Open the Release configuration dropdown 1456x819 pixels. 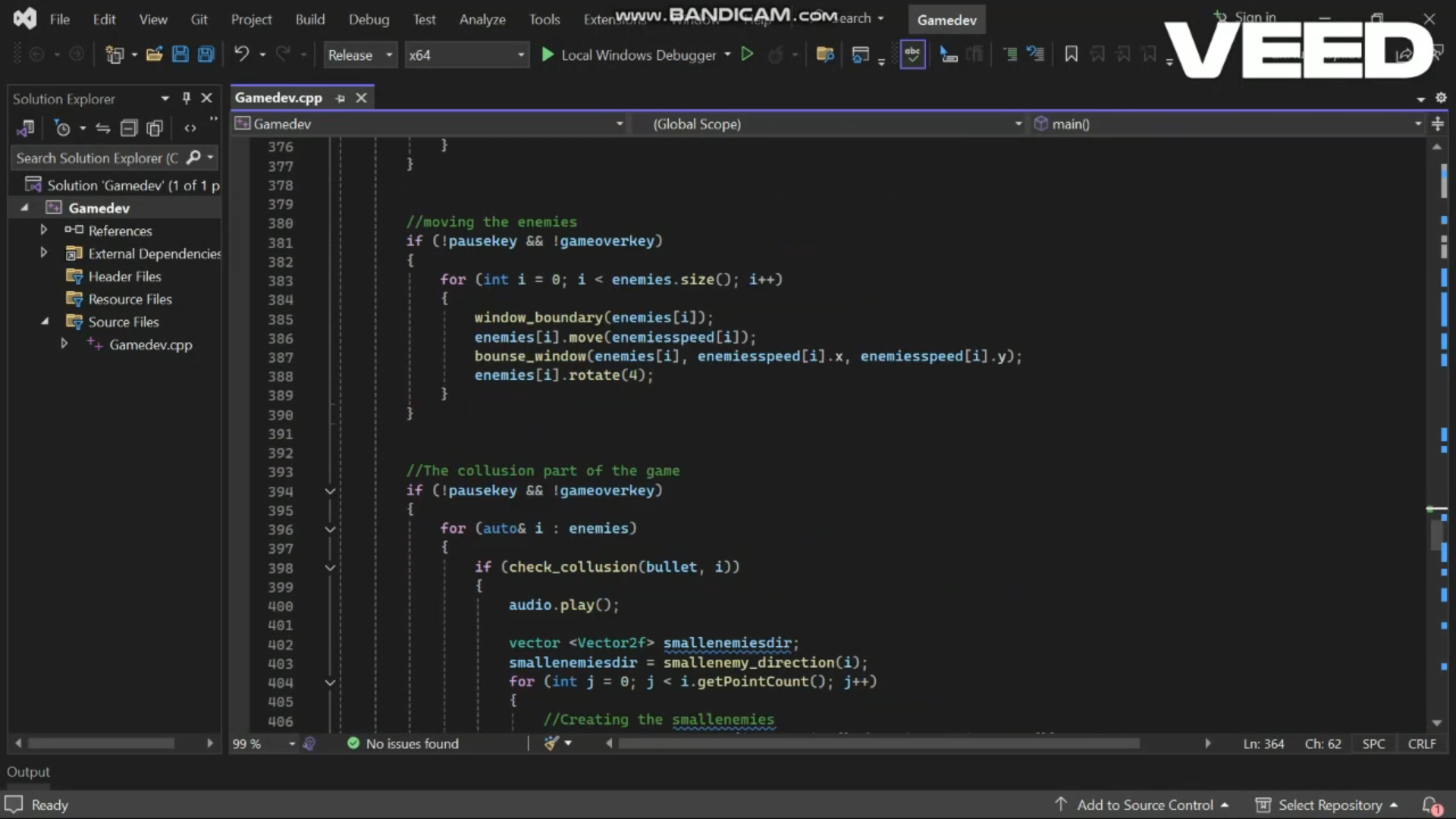point(360,54)
